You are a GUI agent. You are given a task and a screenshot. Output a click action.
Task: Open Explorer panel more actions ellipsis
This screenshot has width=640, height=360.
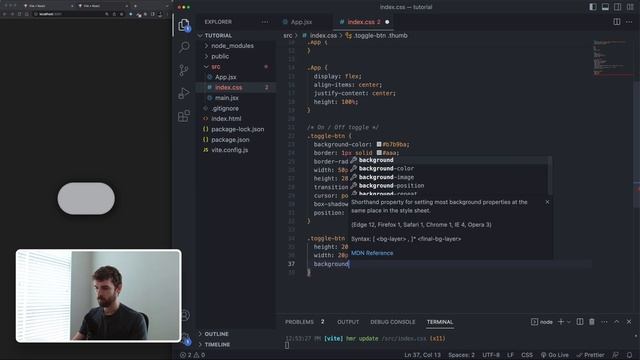click(265, 22)
